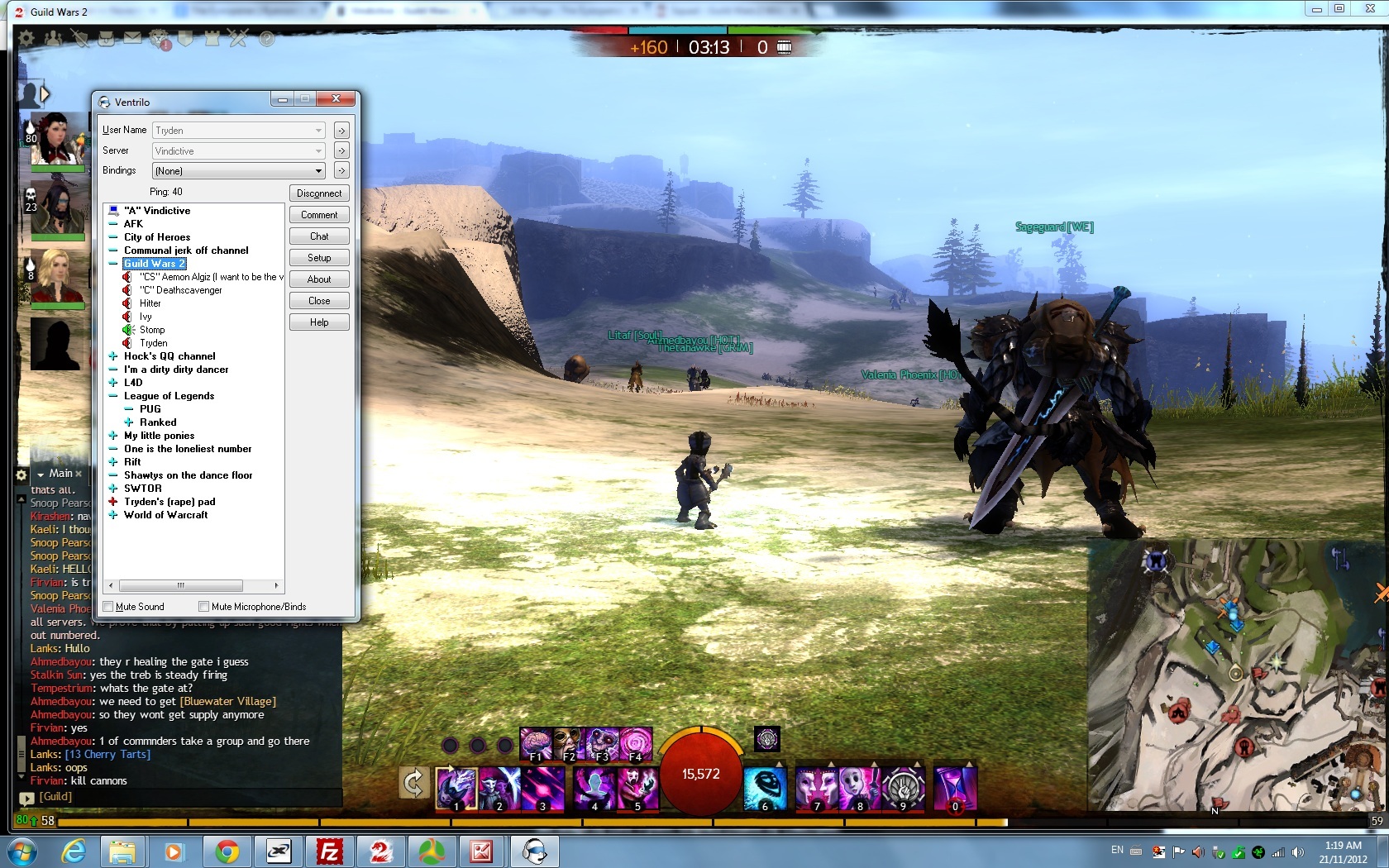Screen dimensions: 1389x868
Task: Open the World vs World castle icon
Action: (x=212, y=38)
